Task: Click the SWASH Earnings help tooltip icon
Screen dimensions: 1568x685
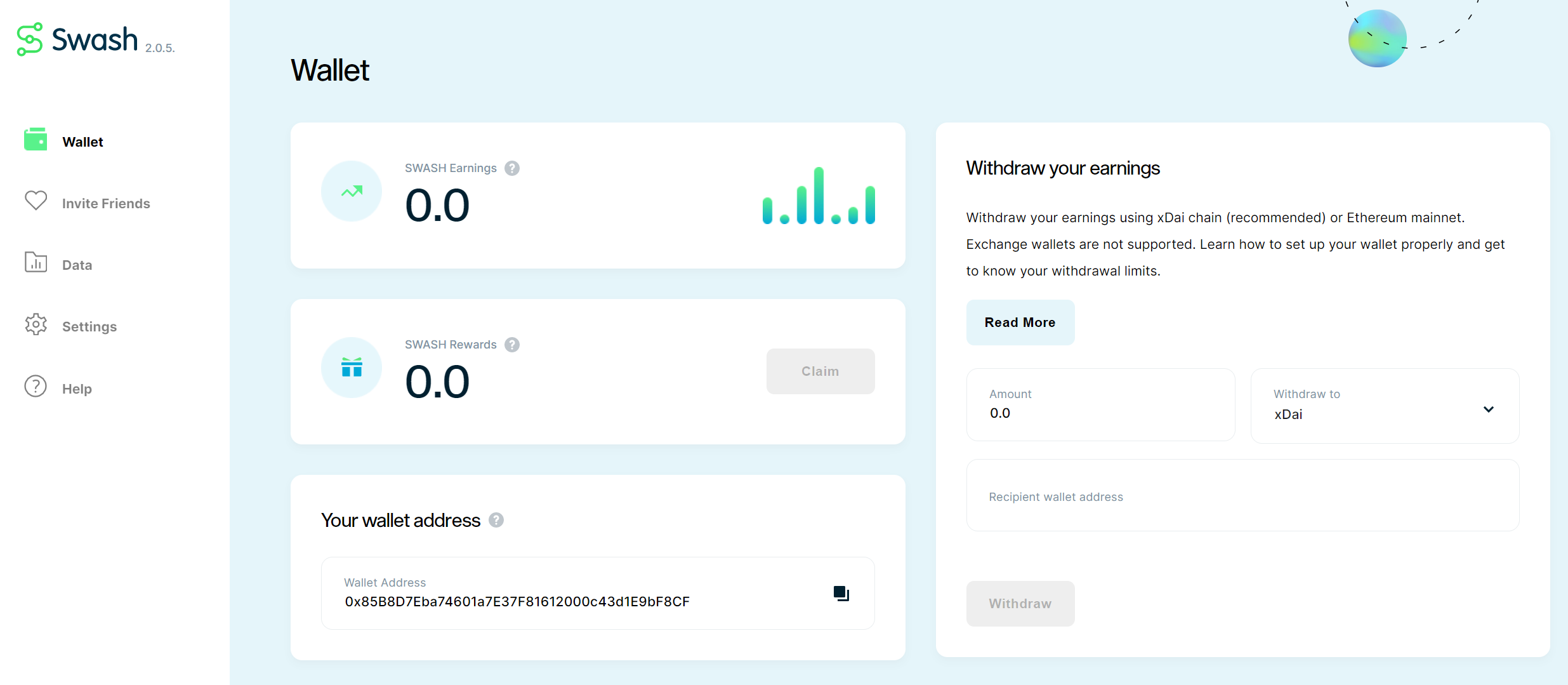Action: pos(512,168)
